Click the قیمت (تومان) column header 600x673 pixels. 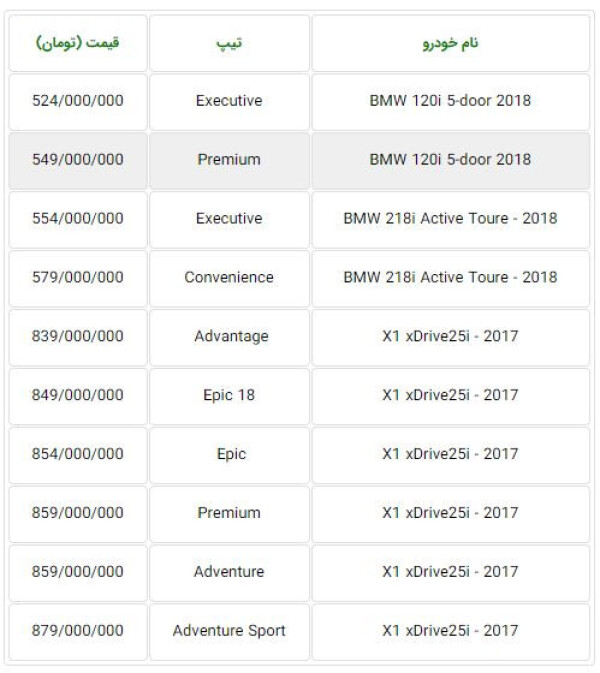coord(78,43)
